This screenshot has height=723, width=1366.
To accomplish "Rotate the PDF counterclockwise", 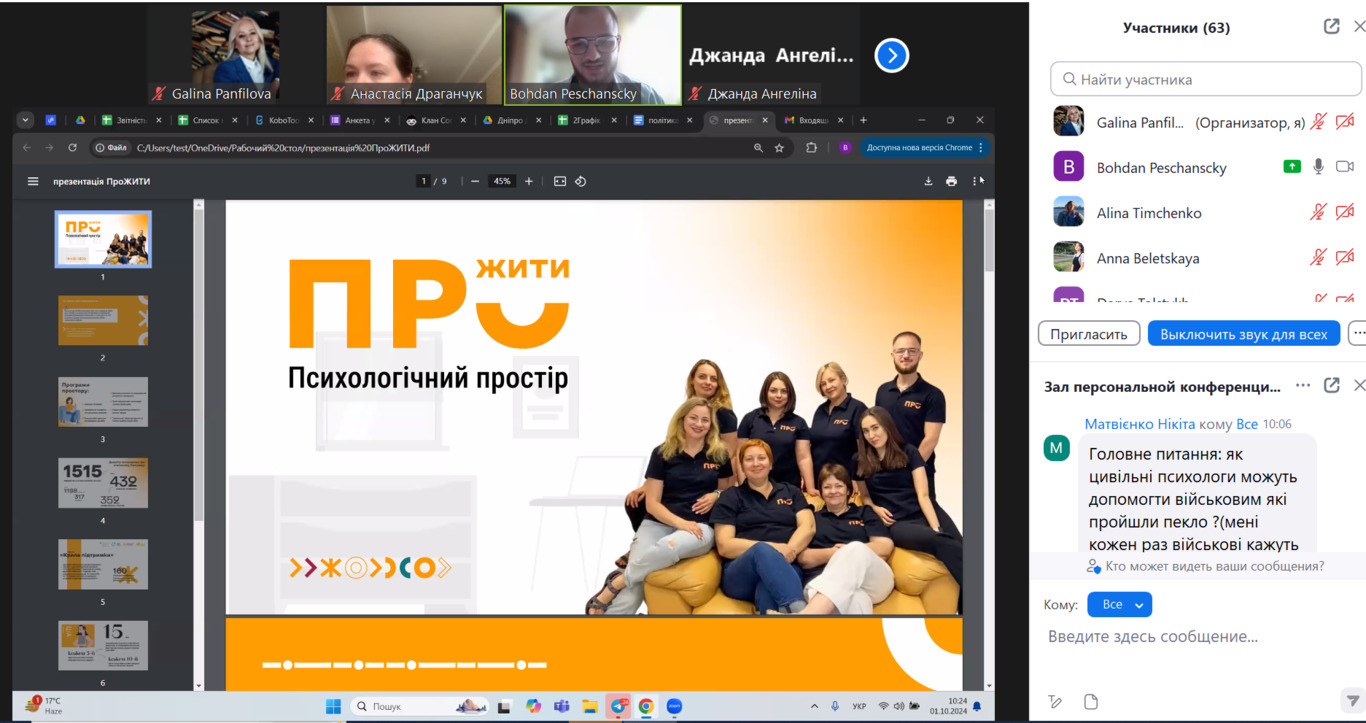I will tap(580, 181).
